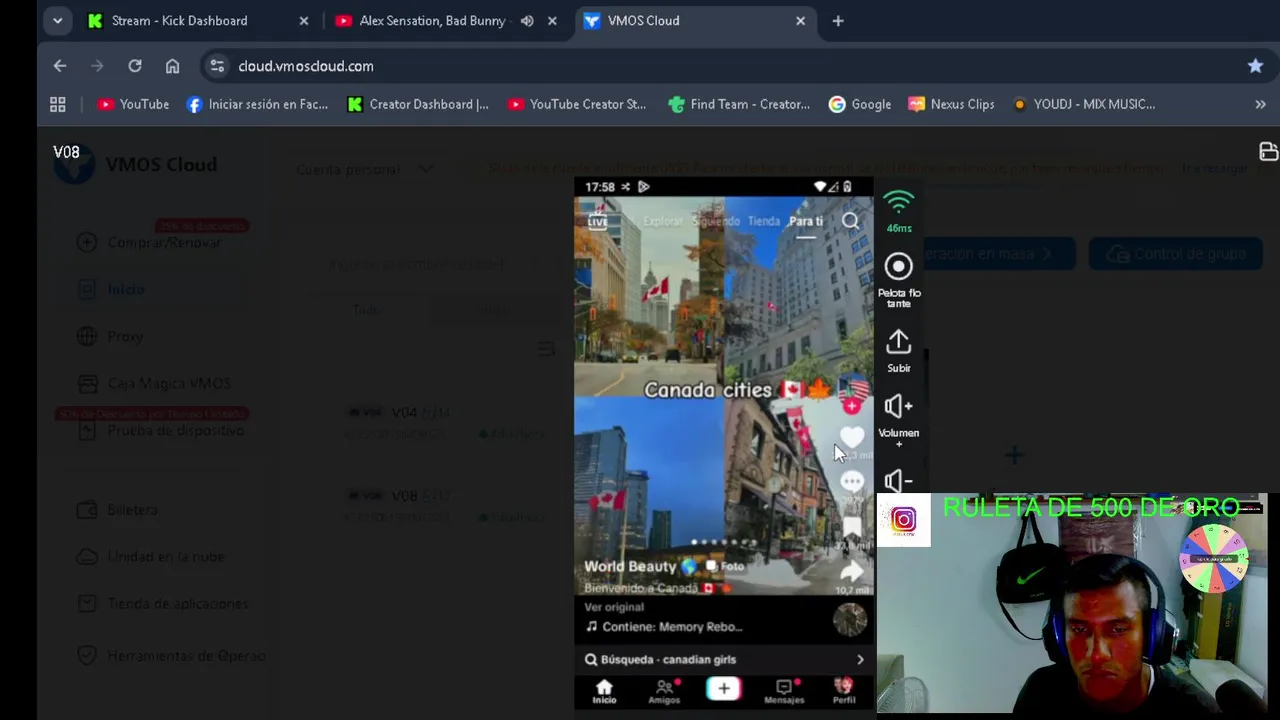Click the browser home button
Viewport: 1280px width, 720px height.
[x=172, y=66]
